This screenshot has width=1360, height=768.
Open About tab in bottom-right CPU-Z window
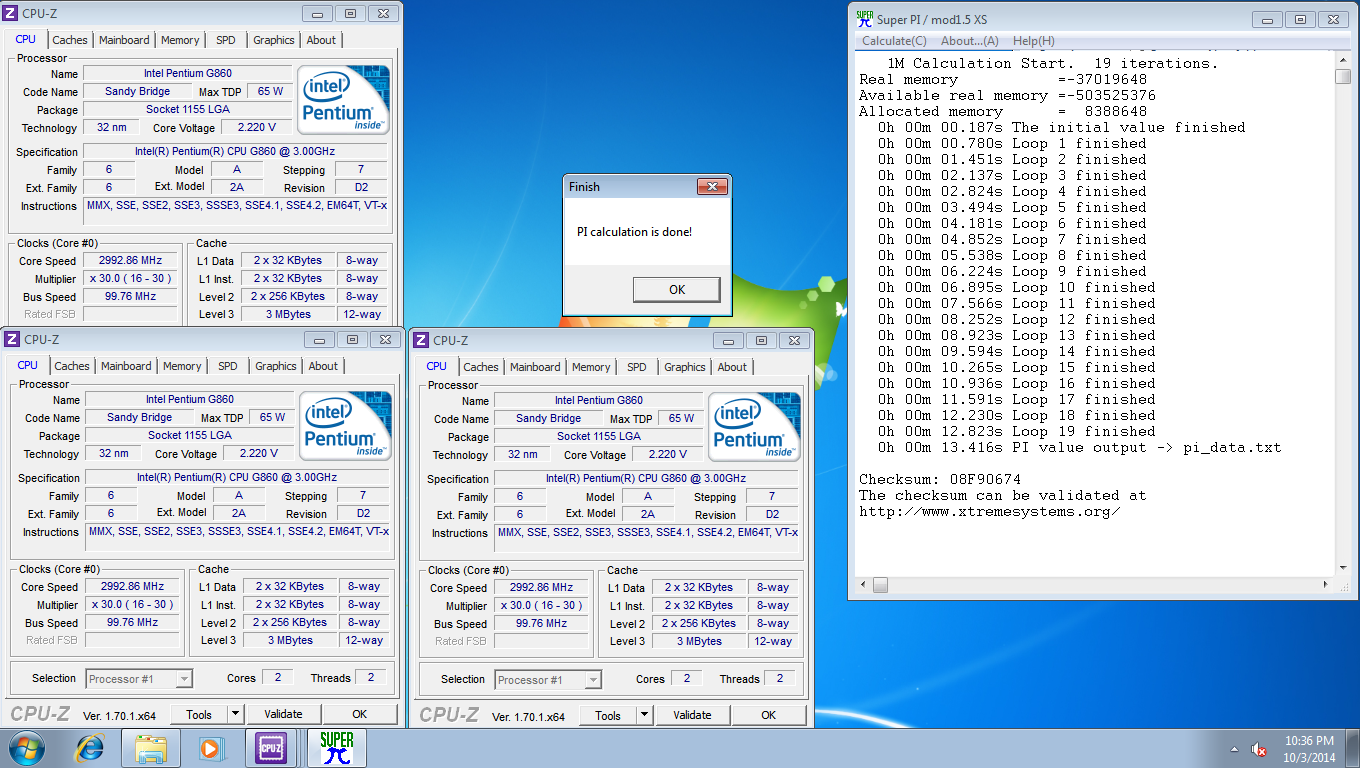click(x=732, y=367)
